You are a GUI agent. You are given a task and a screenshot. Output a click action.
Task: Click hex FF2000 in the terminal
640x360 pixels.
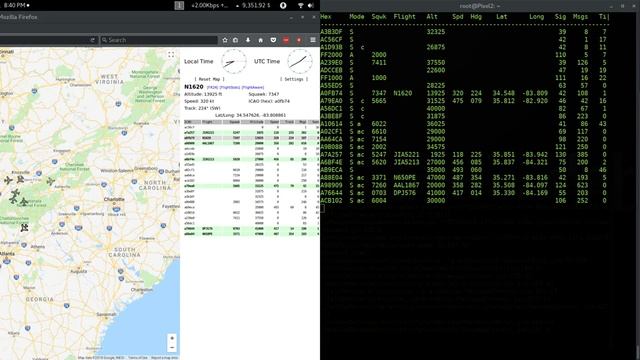pyautogui.click(x=331, y=55)
